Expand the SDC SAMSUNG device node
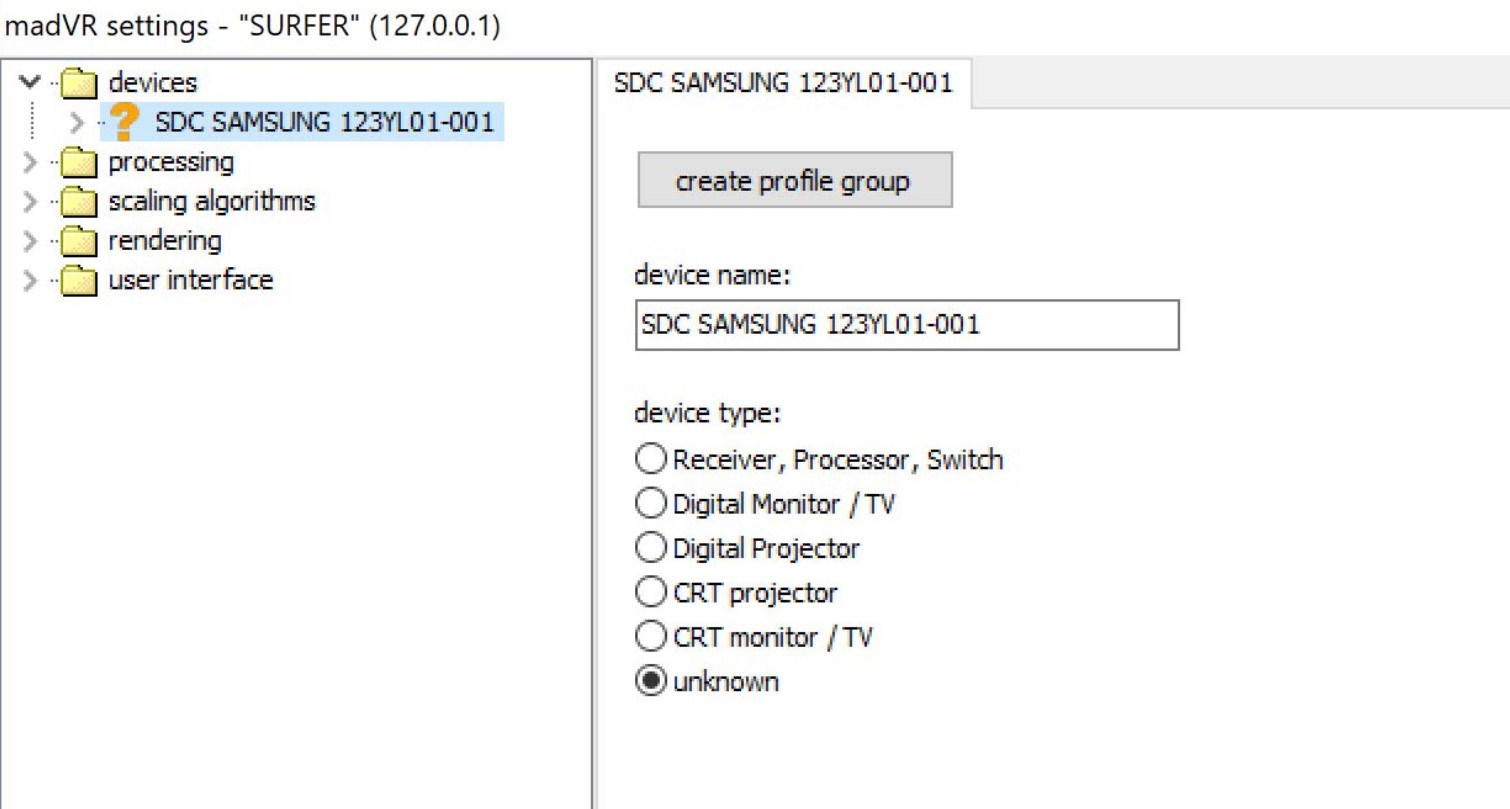 click(x=80, y=123)
